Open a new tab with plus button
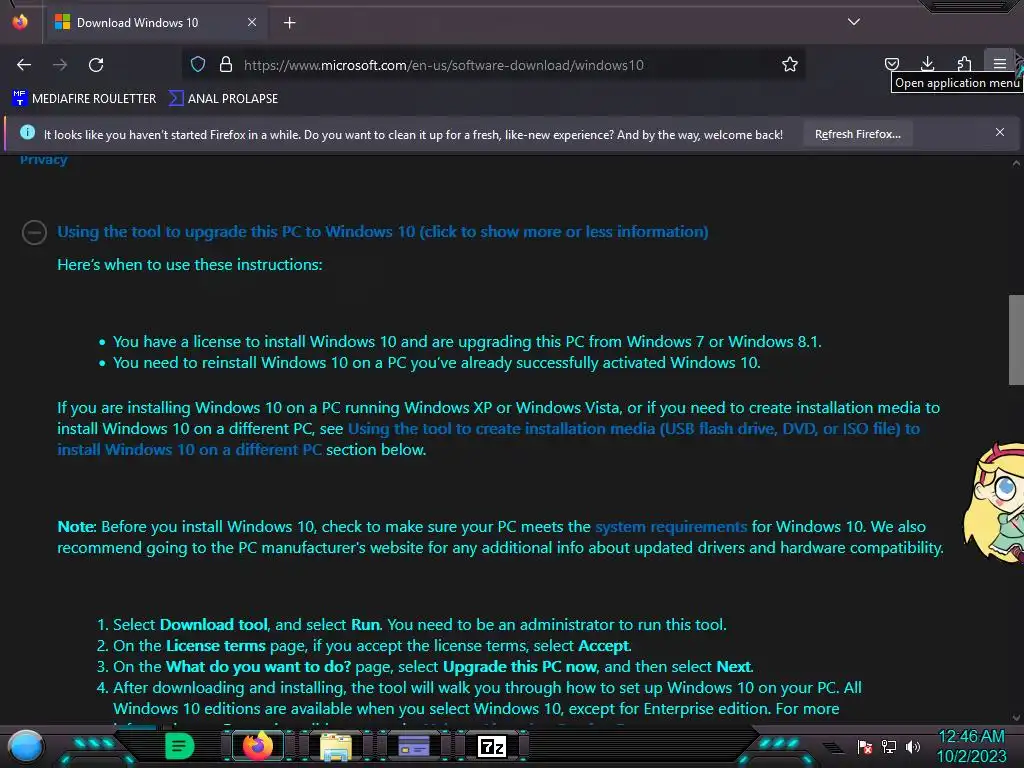Image resolution: width=1024 pixels, height=768 pixels. 289,23
